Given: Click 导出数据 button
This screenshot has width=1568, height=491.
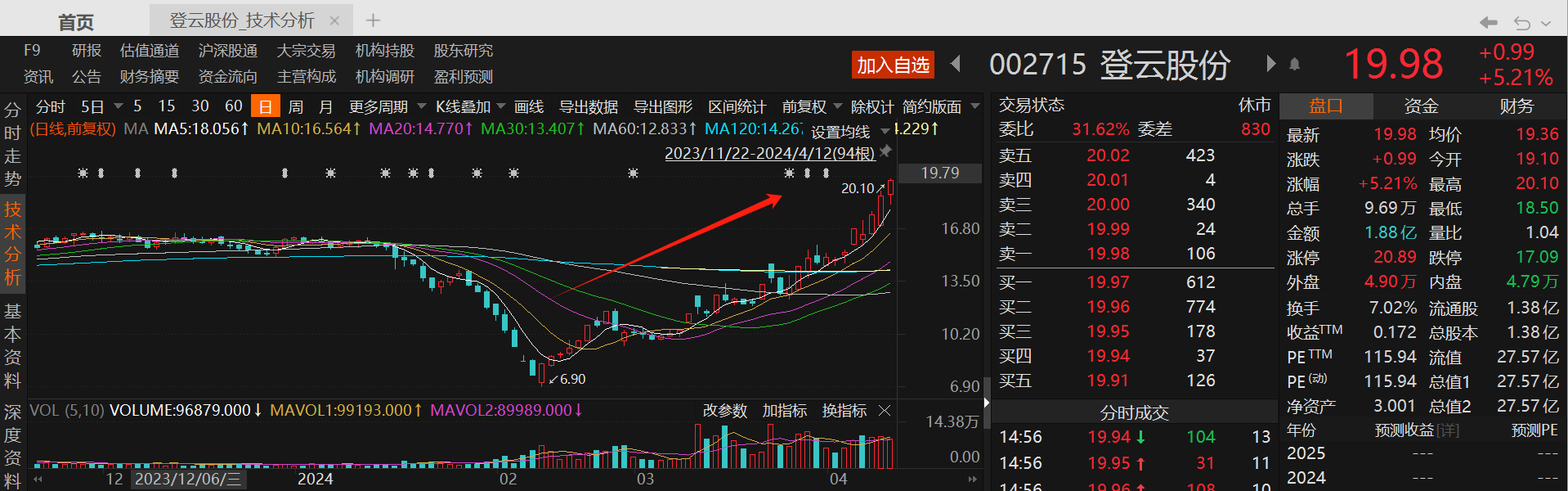Looking at the screenshot, I should [589, 107].
